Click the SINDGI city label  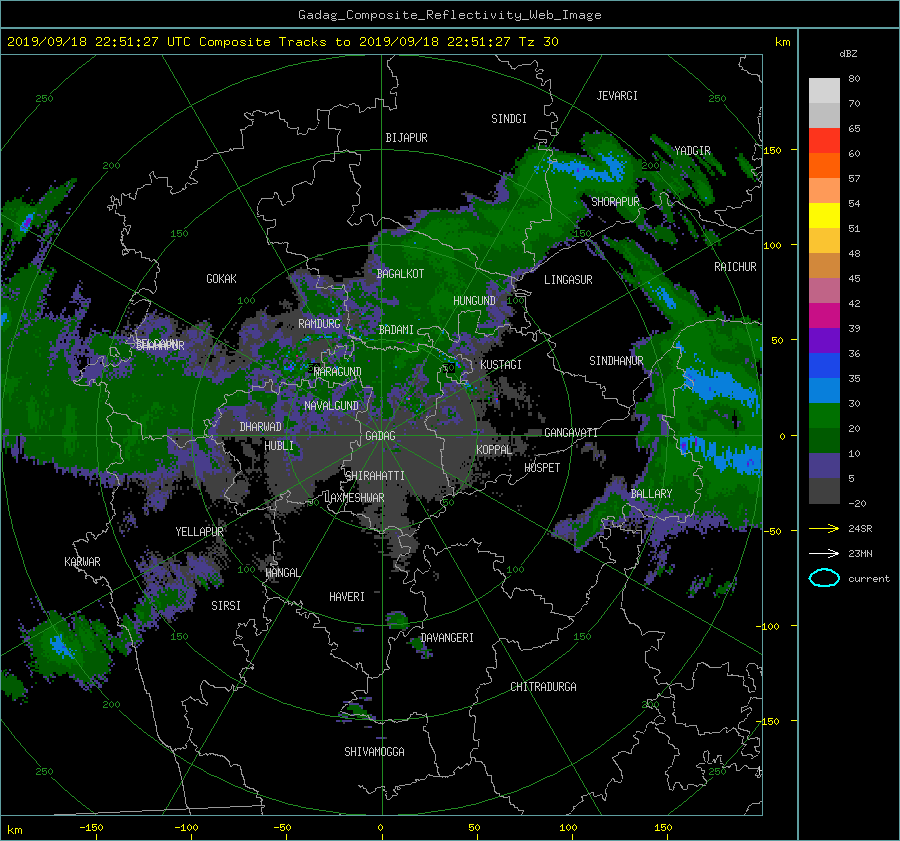pyautogui.click(x=509, y=119)
